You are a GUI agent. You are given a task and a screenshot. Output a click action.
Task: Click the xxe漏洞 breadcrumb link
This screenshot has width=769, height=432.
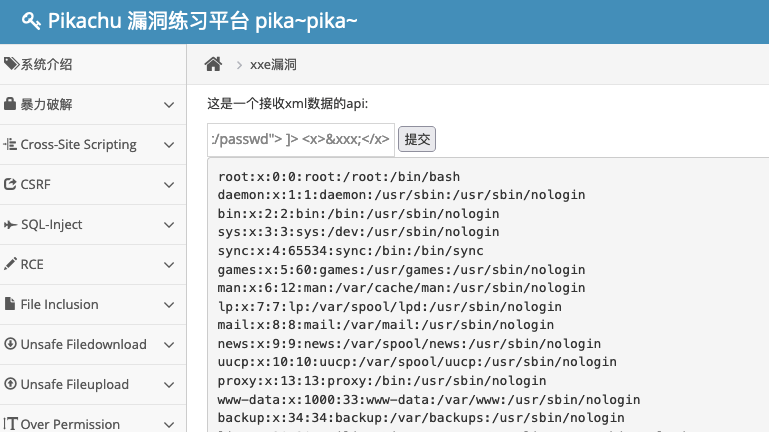[273, 65]
